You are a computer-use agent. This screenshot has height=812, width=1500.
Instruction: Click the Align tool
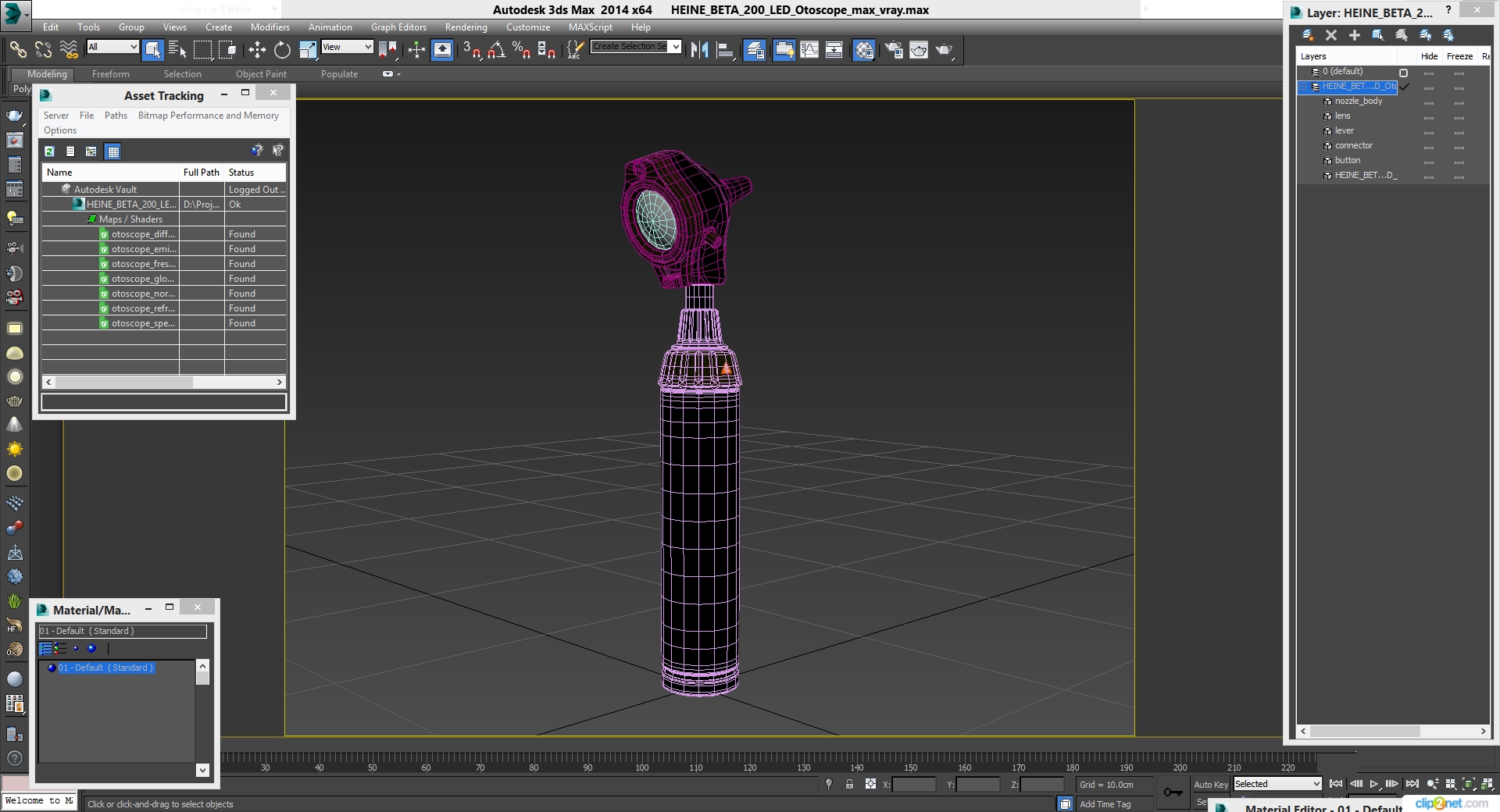pyautogui.click(x=725, y=50)
